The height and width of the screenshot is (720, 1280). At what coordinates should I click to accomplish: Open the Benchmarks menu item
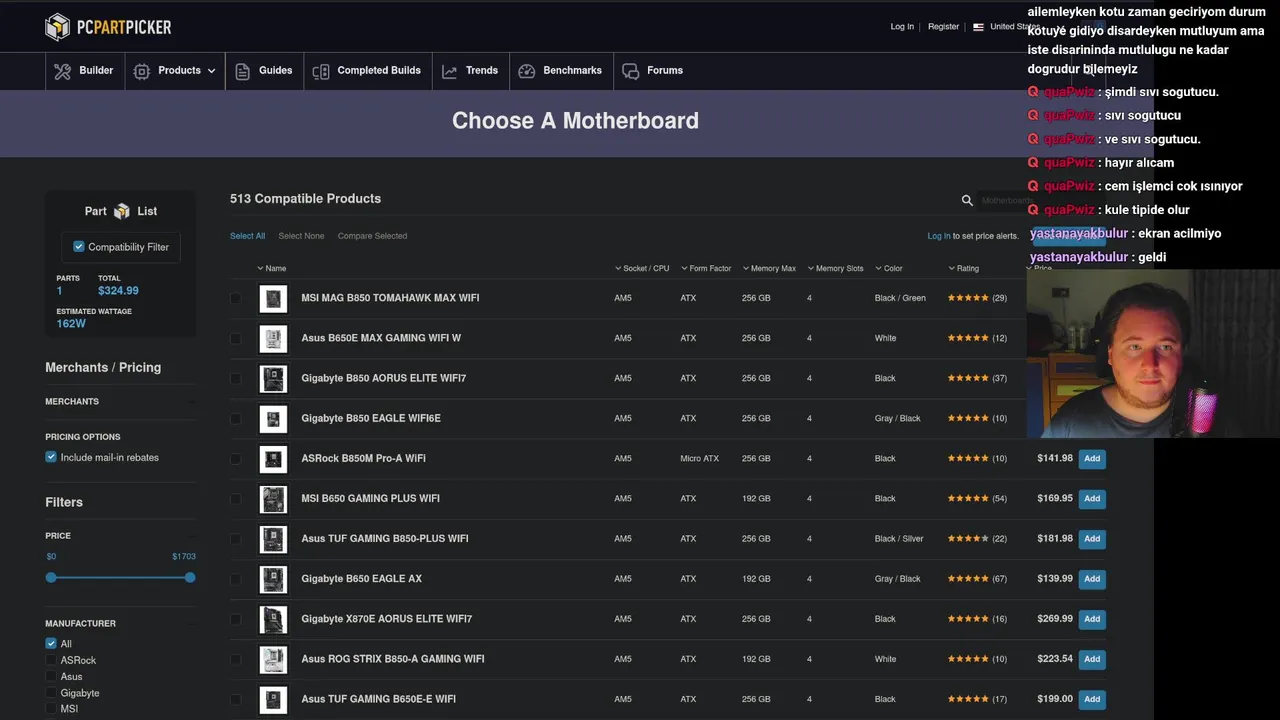pos(572,71)
